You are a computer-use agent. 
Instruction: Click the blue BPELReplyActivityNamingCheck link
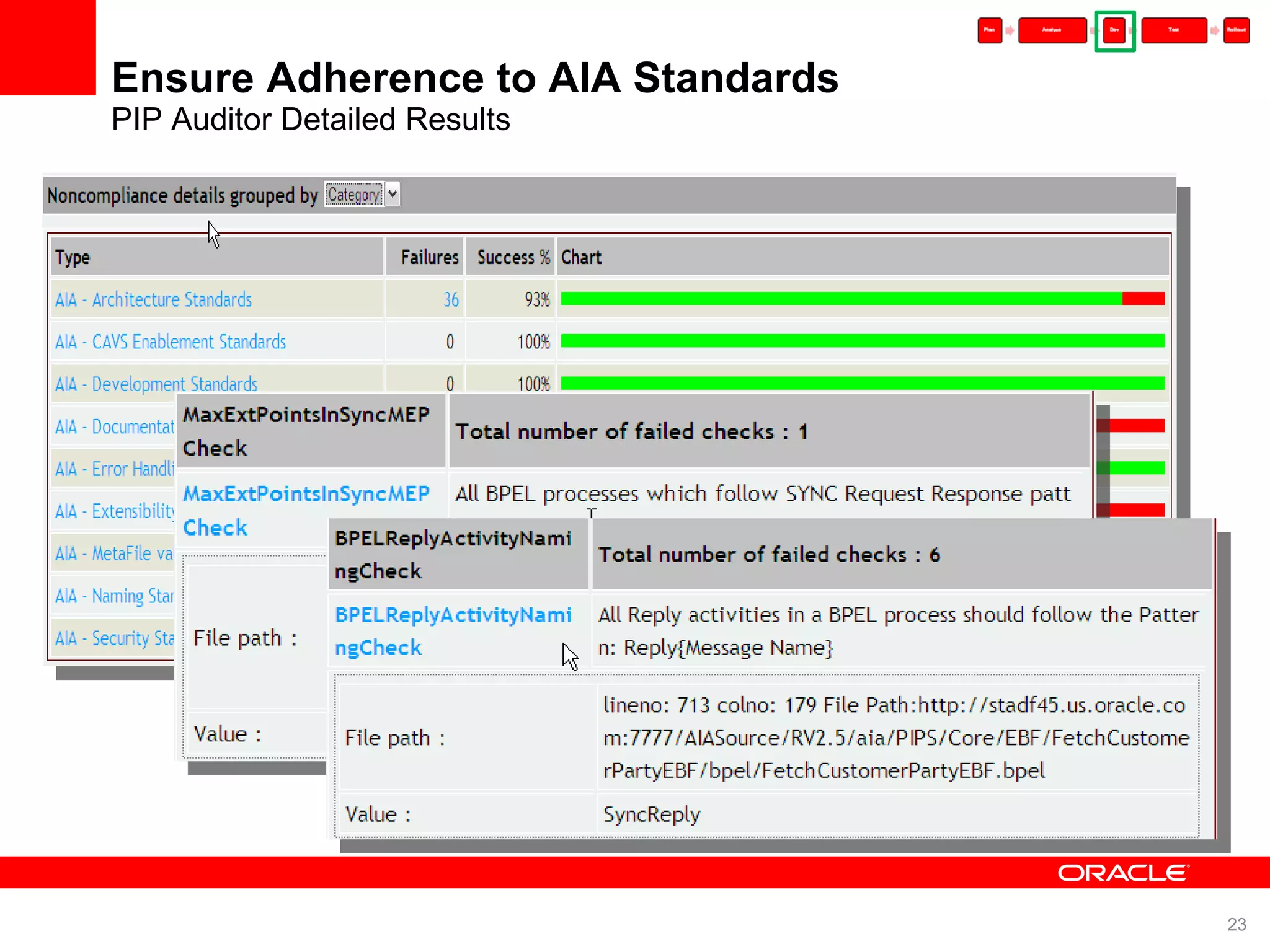pyautogui.click(x=453, y=631)
